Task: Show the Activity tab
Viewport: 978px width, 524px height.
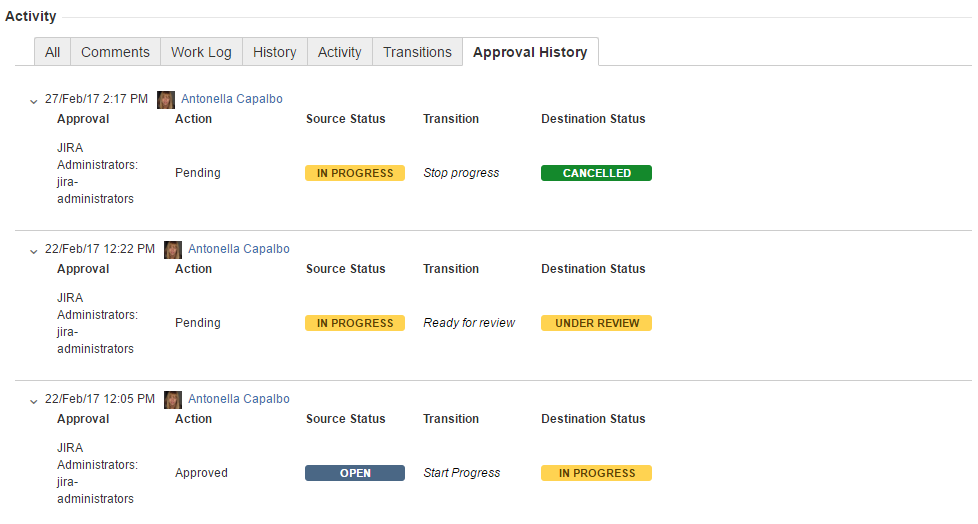Action: (339, 52)
